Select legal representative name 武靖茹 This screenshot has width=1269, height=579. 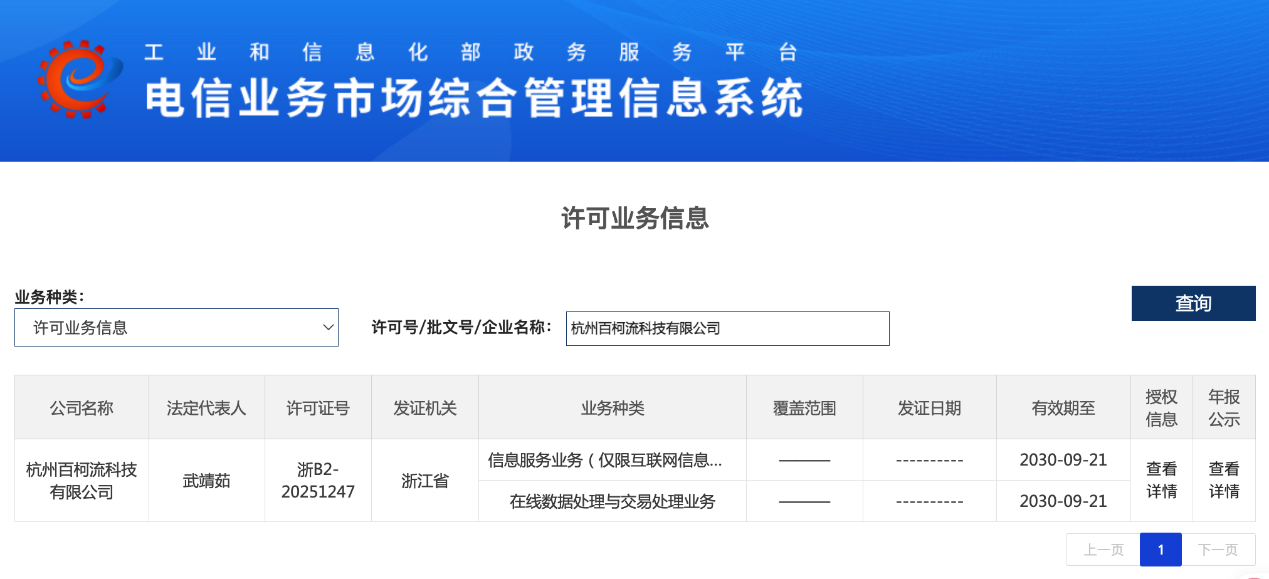coord(206,481)
